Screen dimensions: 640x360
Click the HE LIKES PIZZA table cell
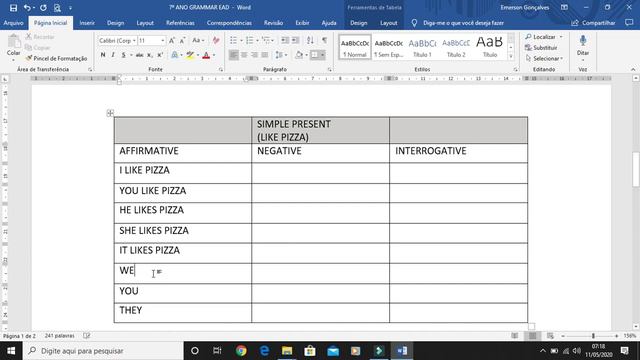point(182,213)
